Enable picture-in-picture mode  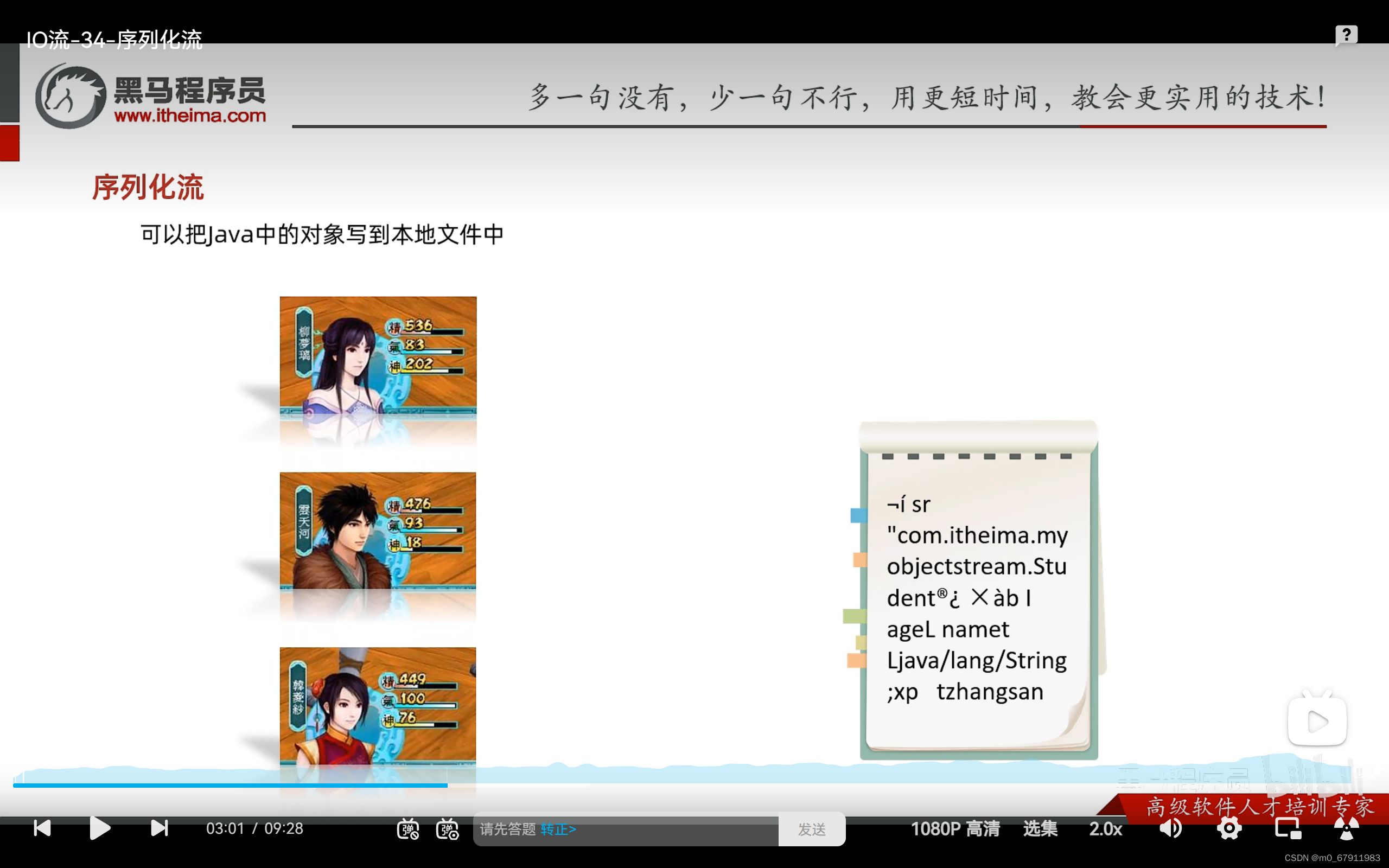(x=1288, y=828)
